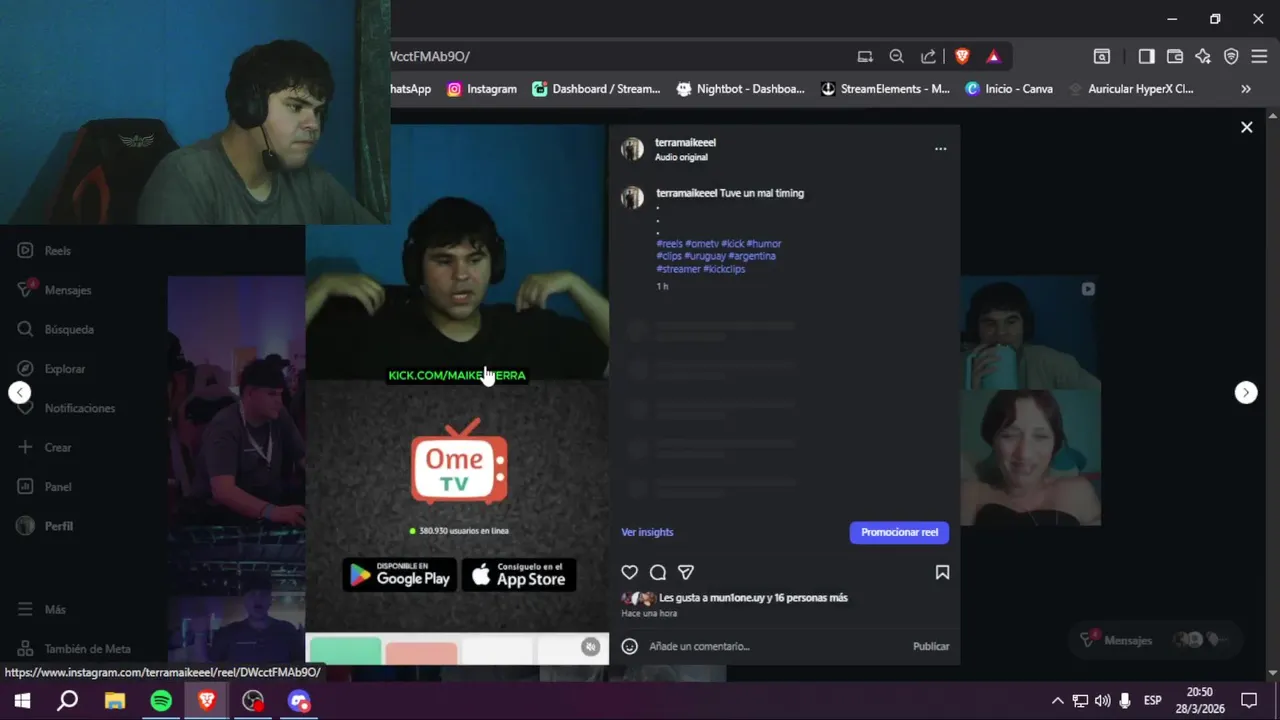The image size is (1280, 720).
Task: Open the #kickclips hashtag
Action: [724, 269]
